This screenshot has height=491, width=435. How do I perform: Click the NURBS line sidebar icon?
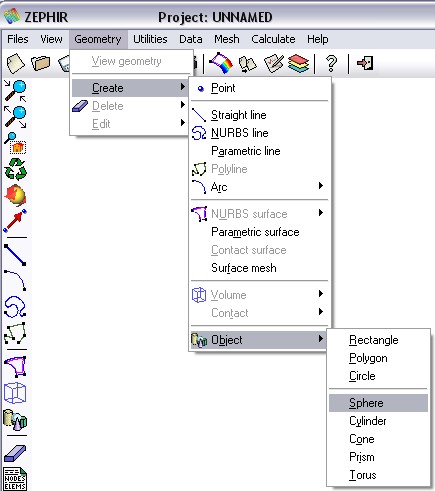(x=15, y=307)
